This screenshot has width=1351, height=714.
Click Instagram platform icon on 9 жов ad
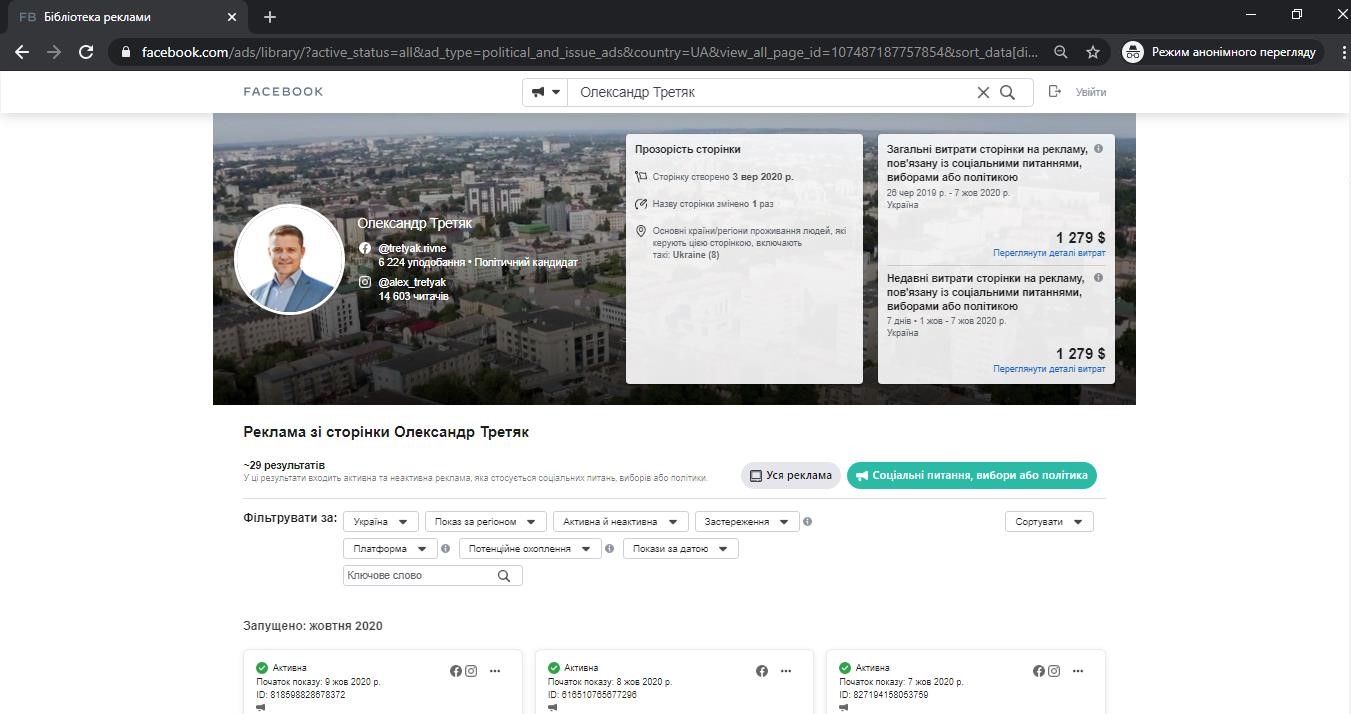[471, 671]
